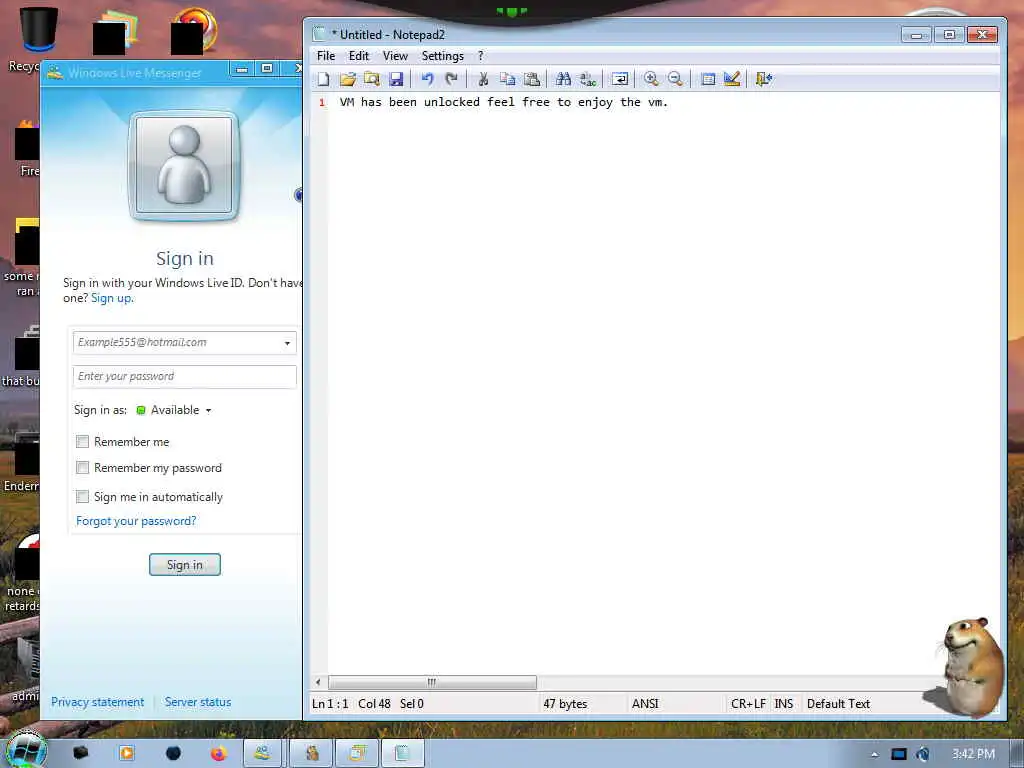Open the Edit menu in Notepad2
Viewport: 1024px width, 768px height.
[x=359, y=56]
